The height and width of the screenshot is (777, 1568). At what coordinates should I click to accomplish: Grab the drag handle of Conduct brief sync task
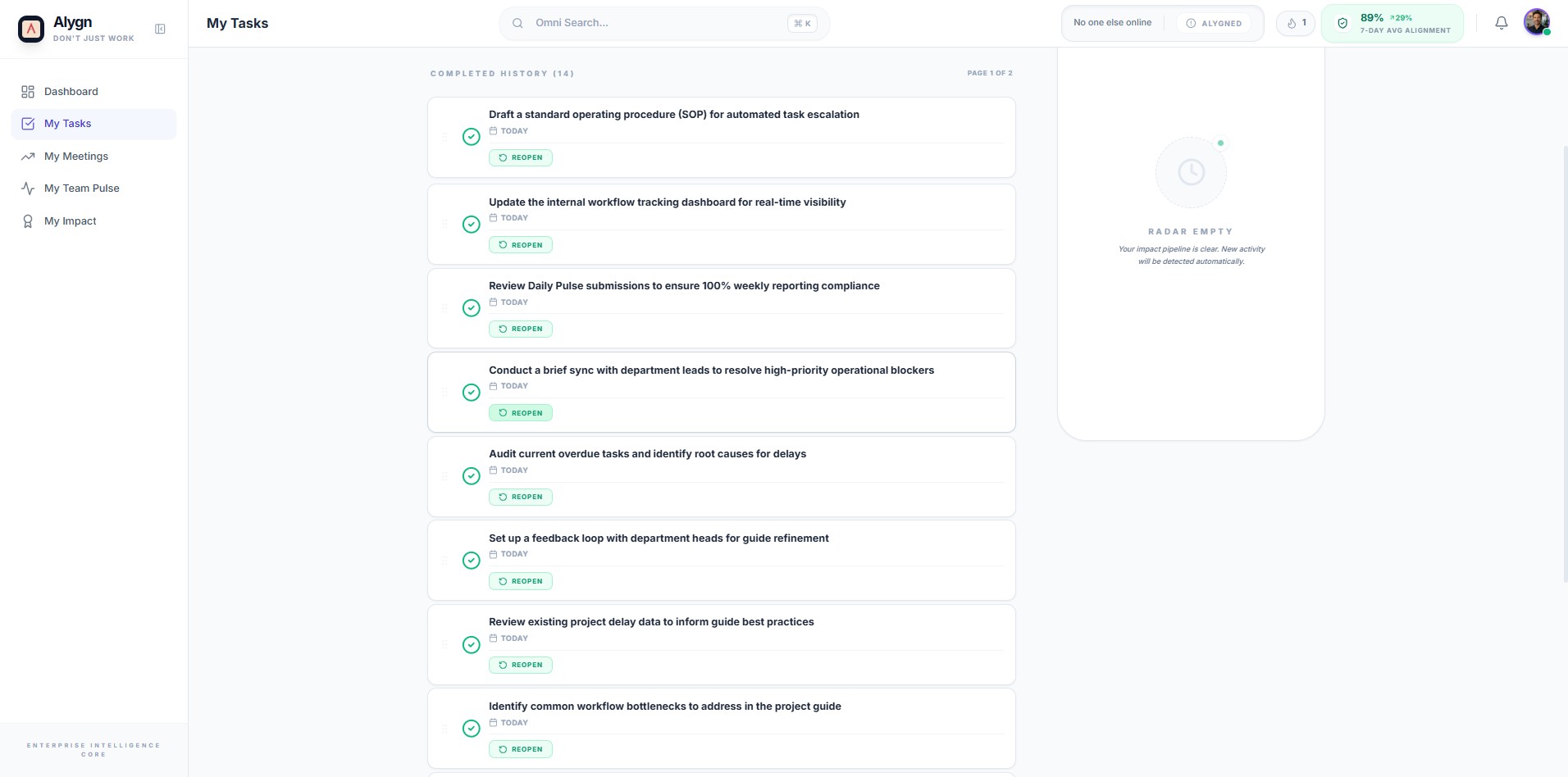(x=445, y=393)
